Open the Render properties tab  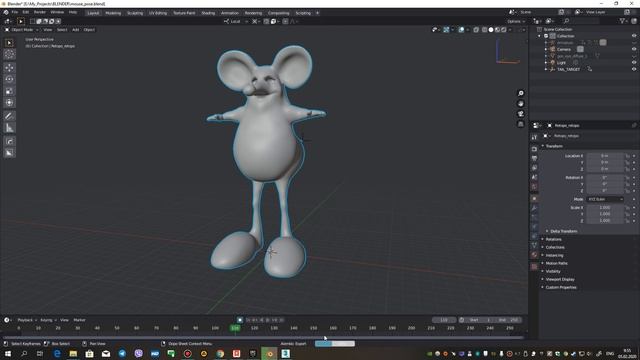tap(534, 149)
